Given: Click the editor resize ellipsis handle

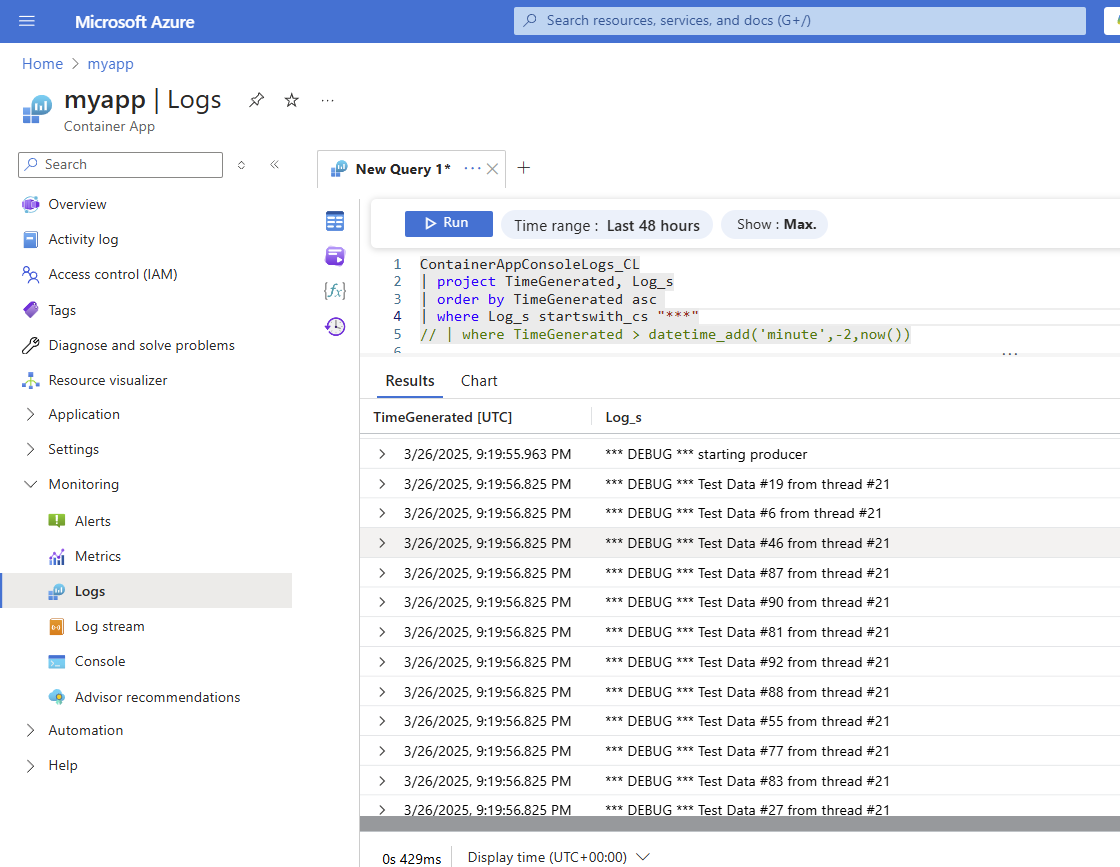Looking at the screenshot, I should 1009,354.
